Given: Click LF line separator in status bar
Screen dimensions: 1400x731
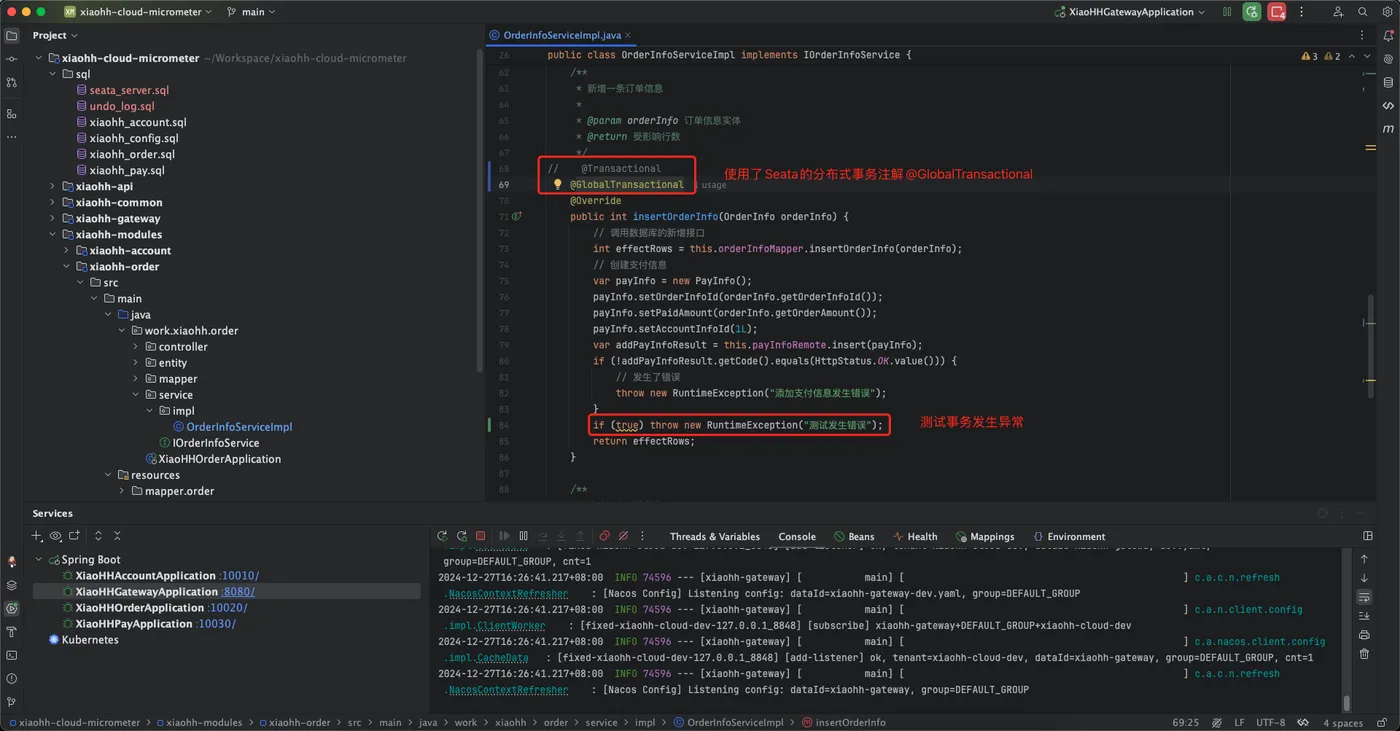Looking at the screenshot, I should (1239, 722).
